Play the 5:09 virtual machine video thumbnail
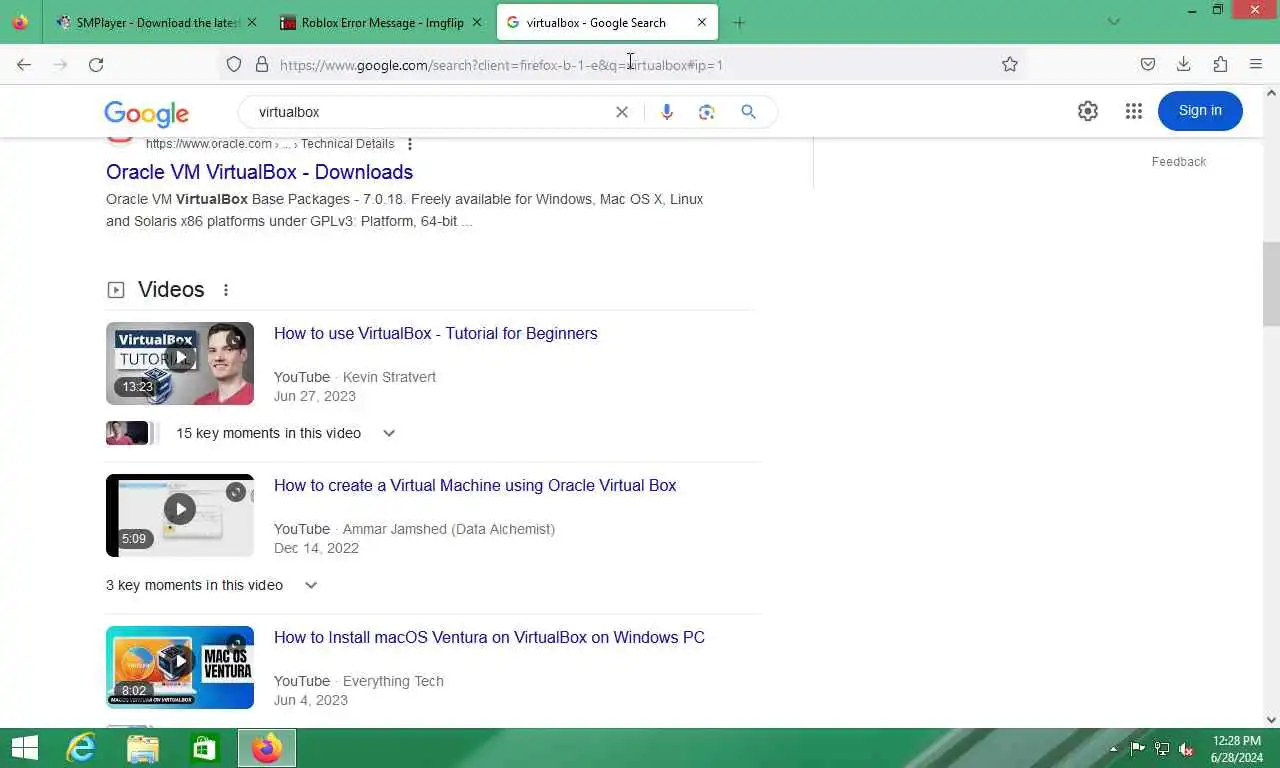 pyautogui.click(x=180, y=515)
